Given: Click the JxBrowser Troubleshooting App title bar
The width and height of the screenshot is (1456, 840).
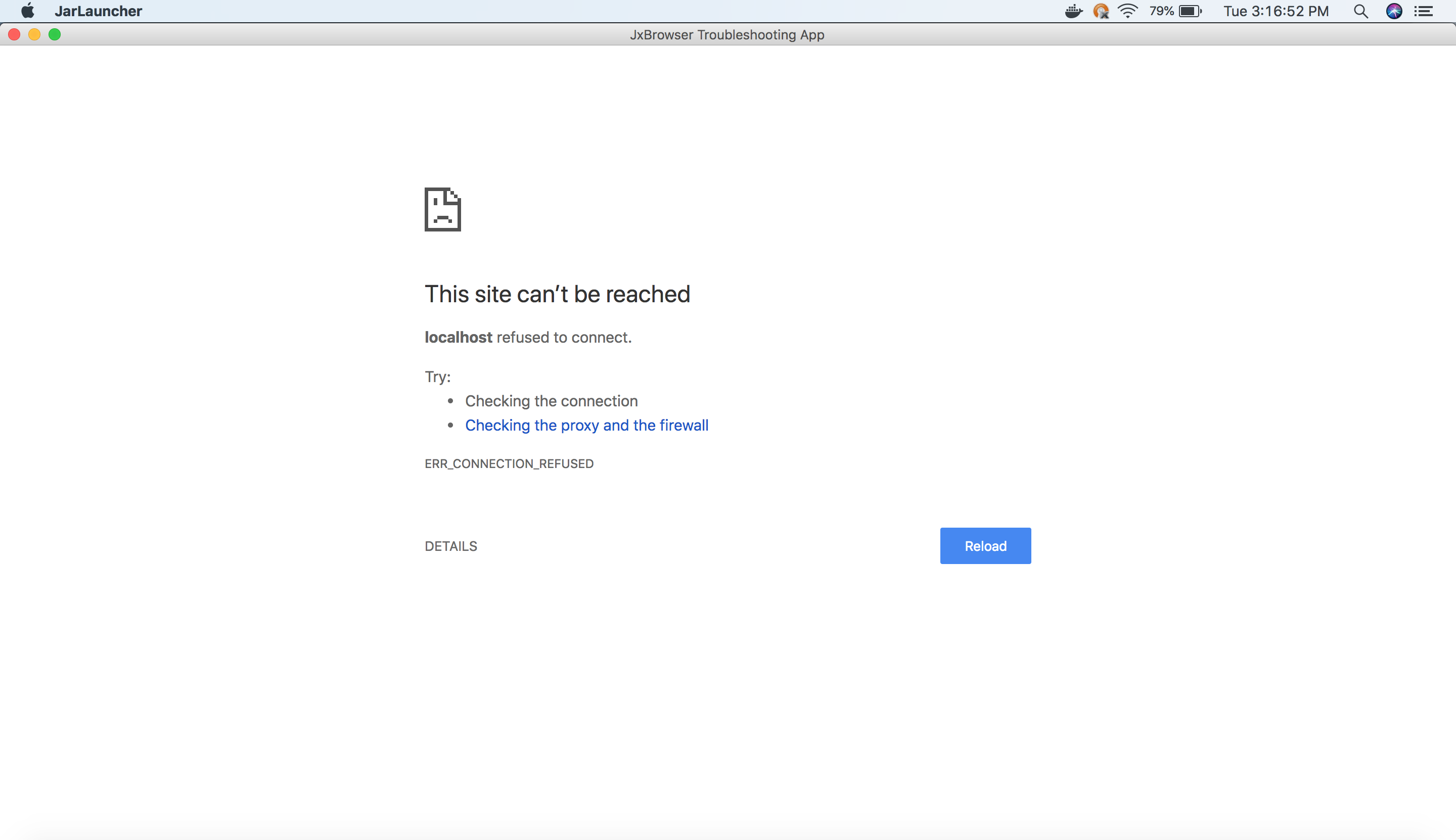Looking at the screenshot, I should [x=727, y=34].
